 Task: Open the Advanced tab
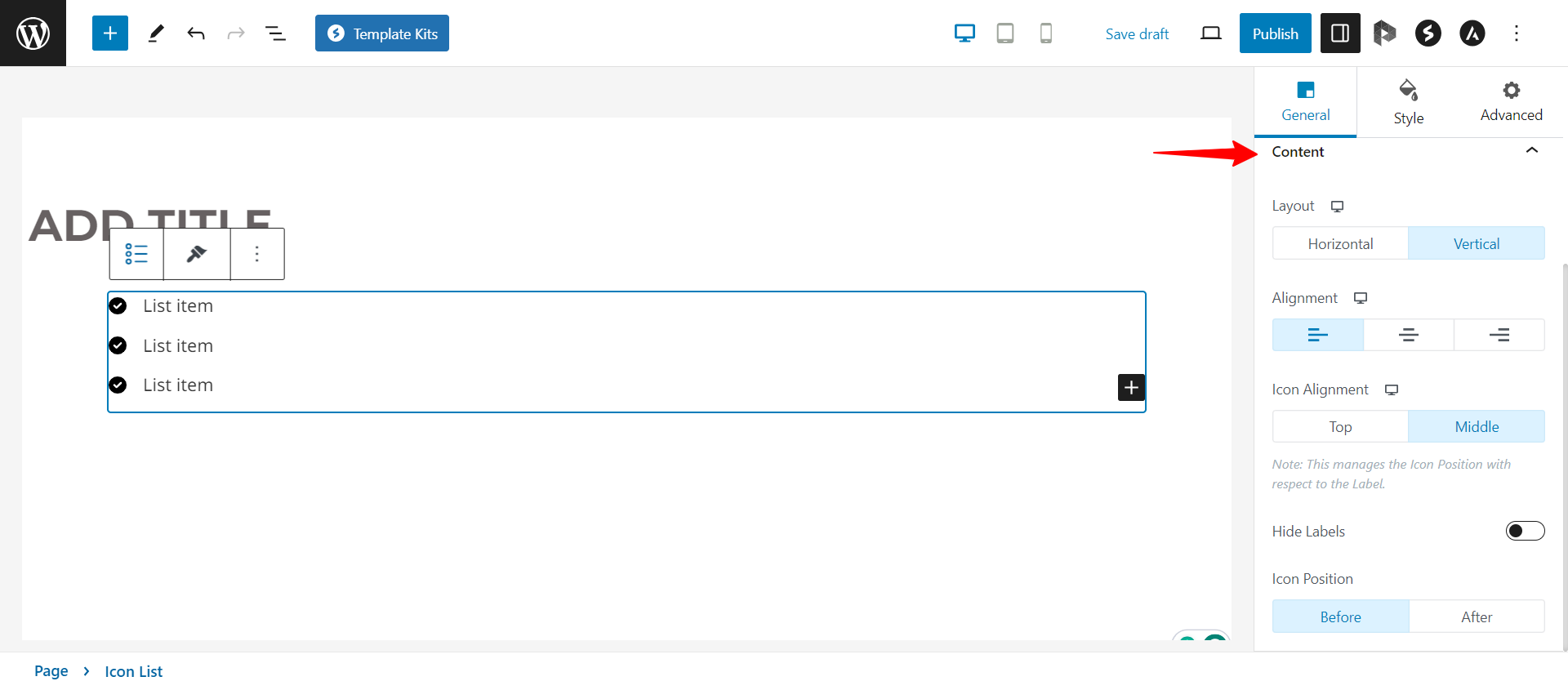[x=1511, y=102]
